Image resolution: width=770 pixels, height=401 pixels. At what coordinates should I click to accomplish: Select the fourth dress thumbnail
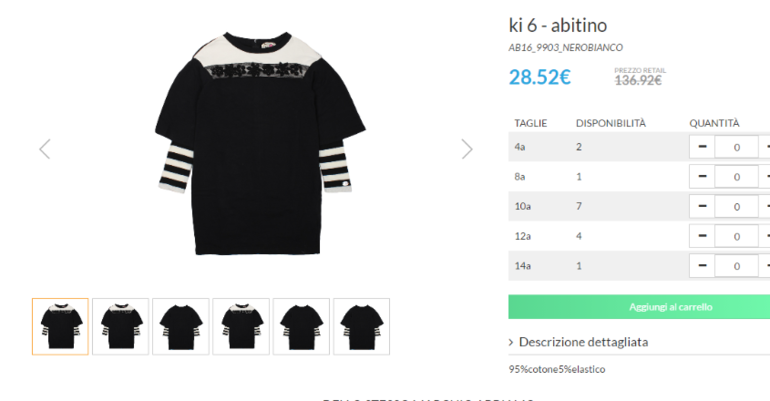point(241,326)
